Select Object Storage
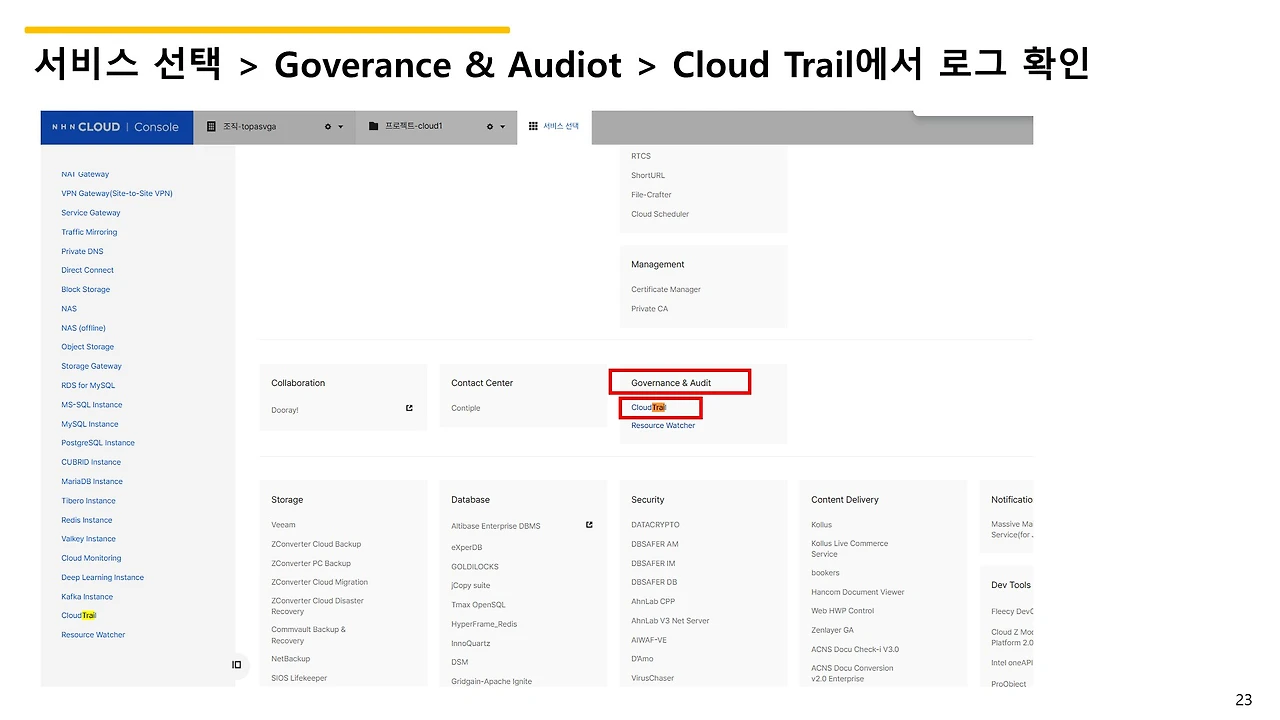 tap(87, 347)
